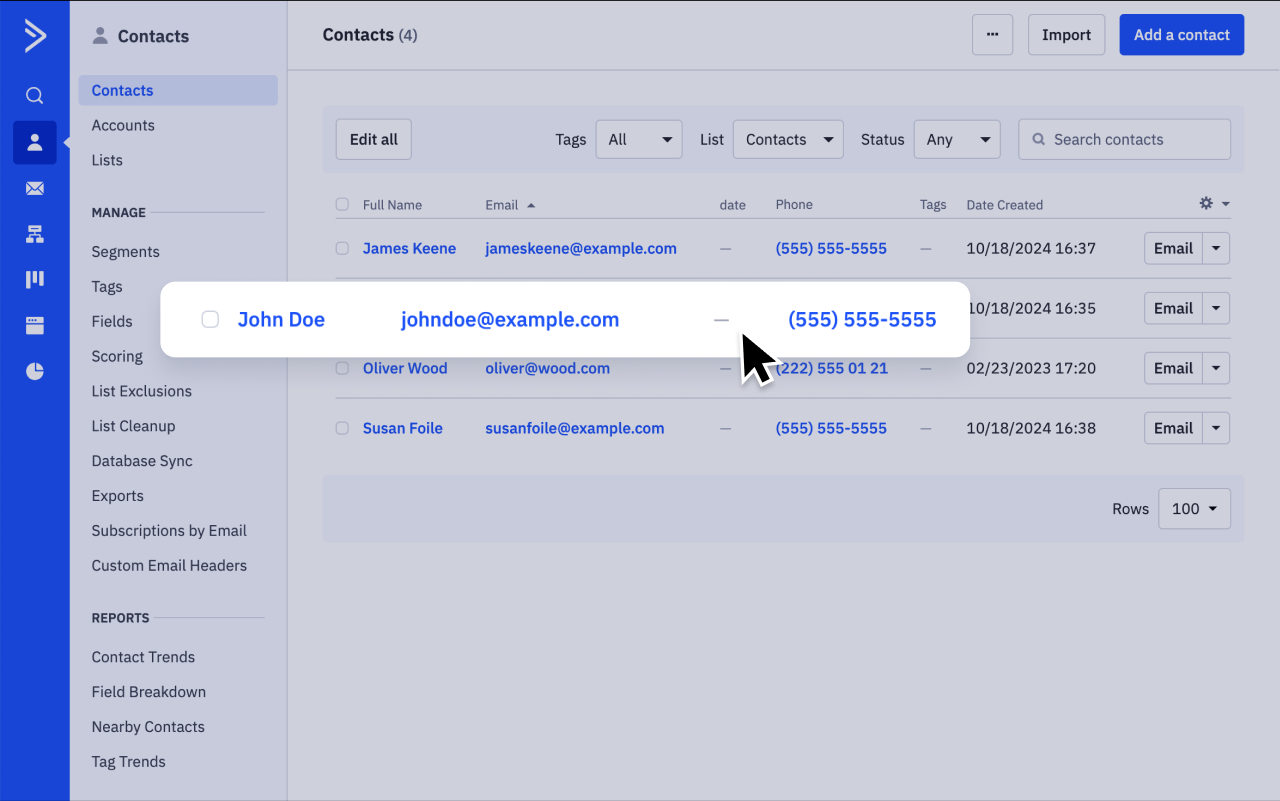Open the search icon in left rail

(x=34, y=96)
